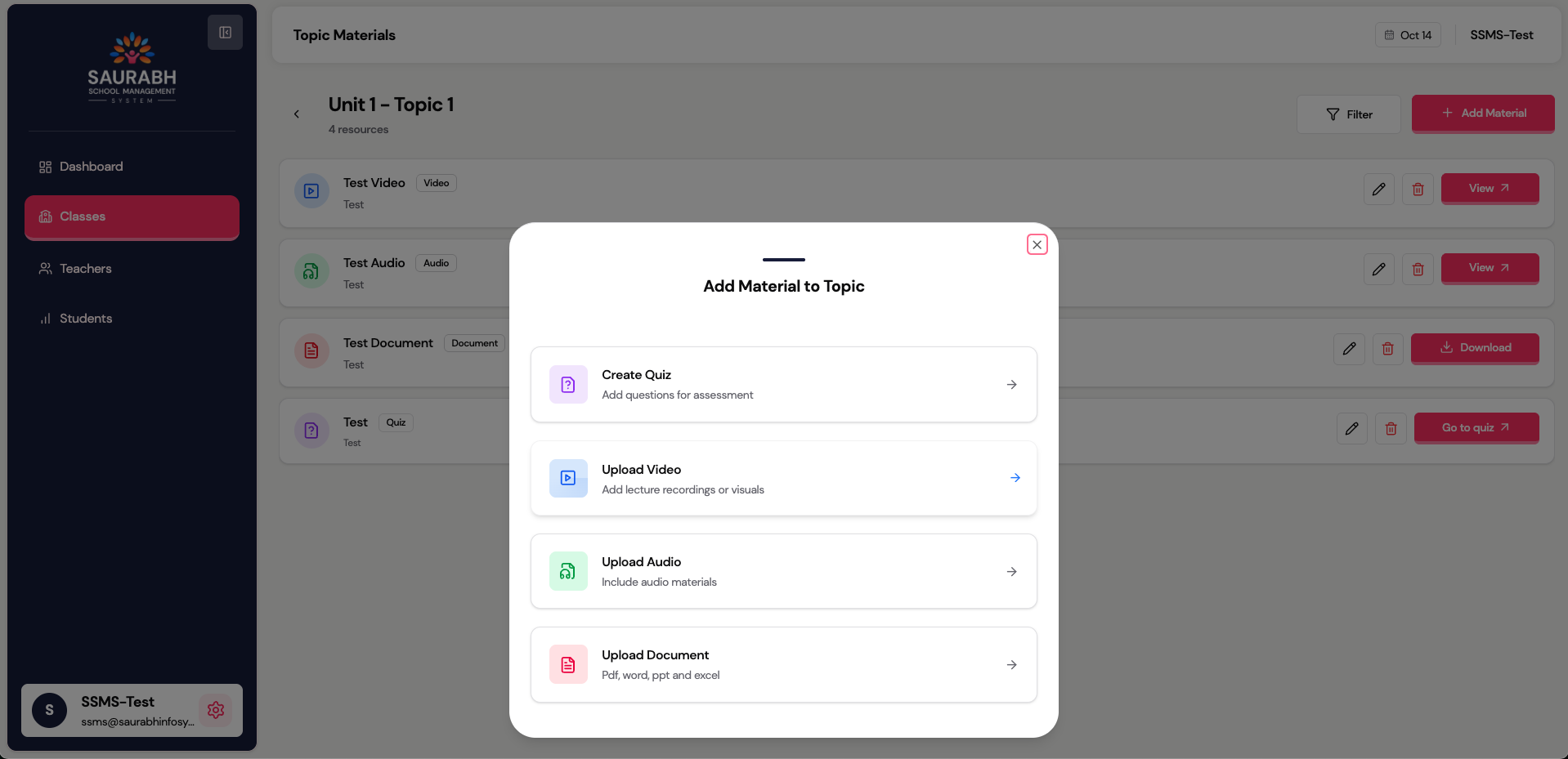
Task: Click the trash icon for Test Document
Action: [1387, 349]
